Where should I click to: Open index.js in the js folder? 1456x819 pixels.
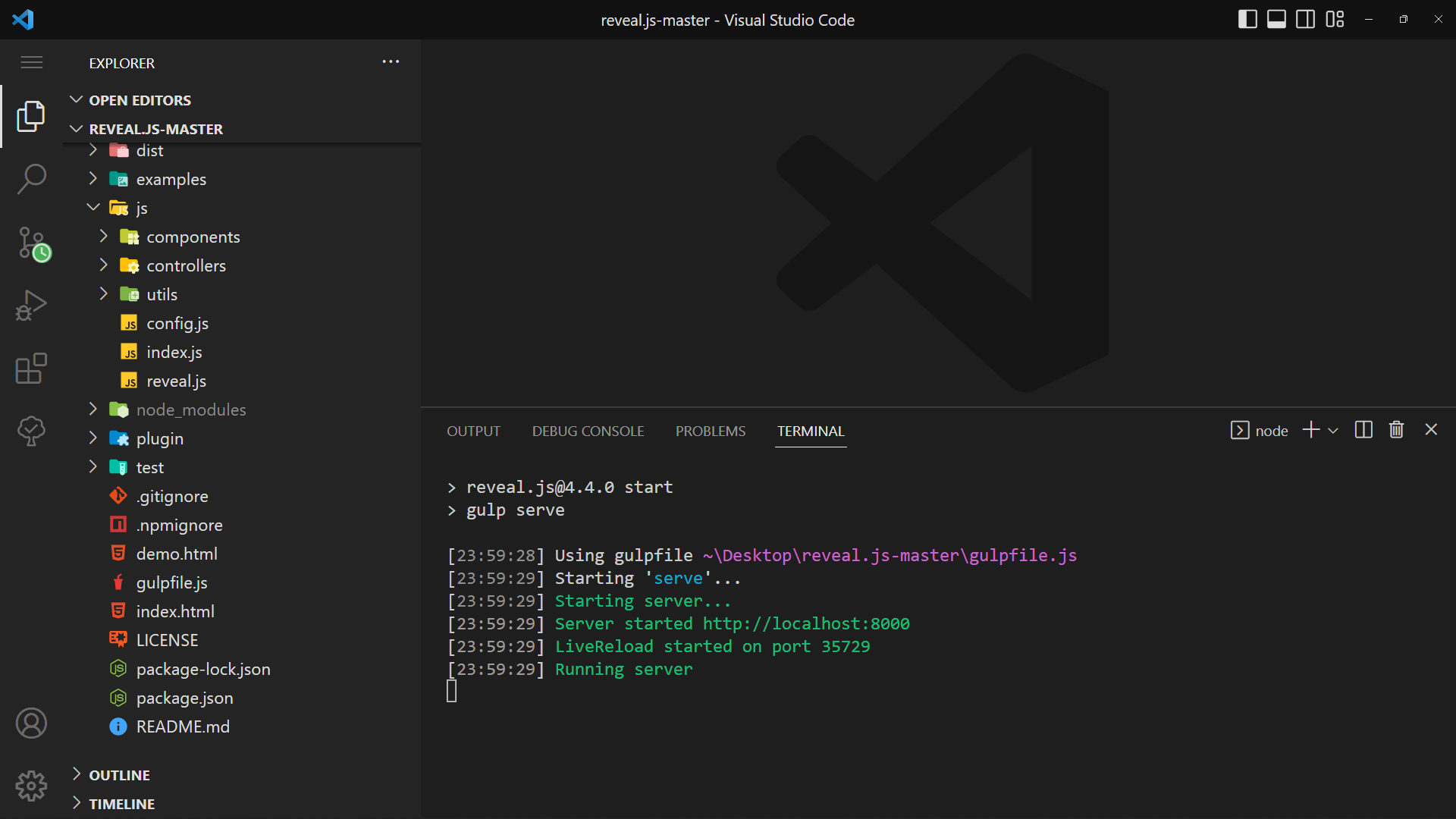click(x=241, y=352)
